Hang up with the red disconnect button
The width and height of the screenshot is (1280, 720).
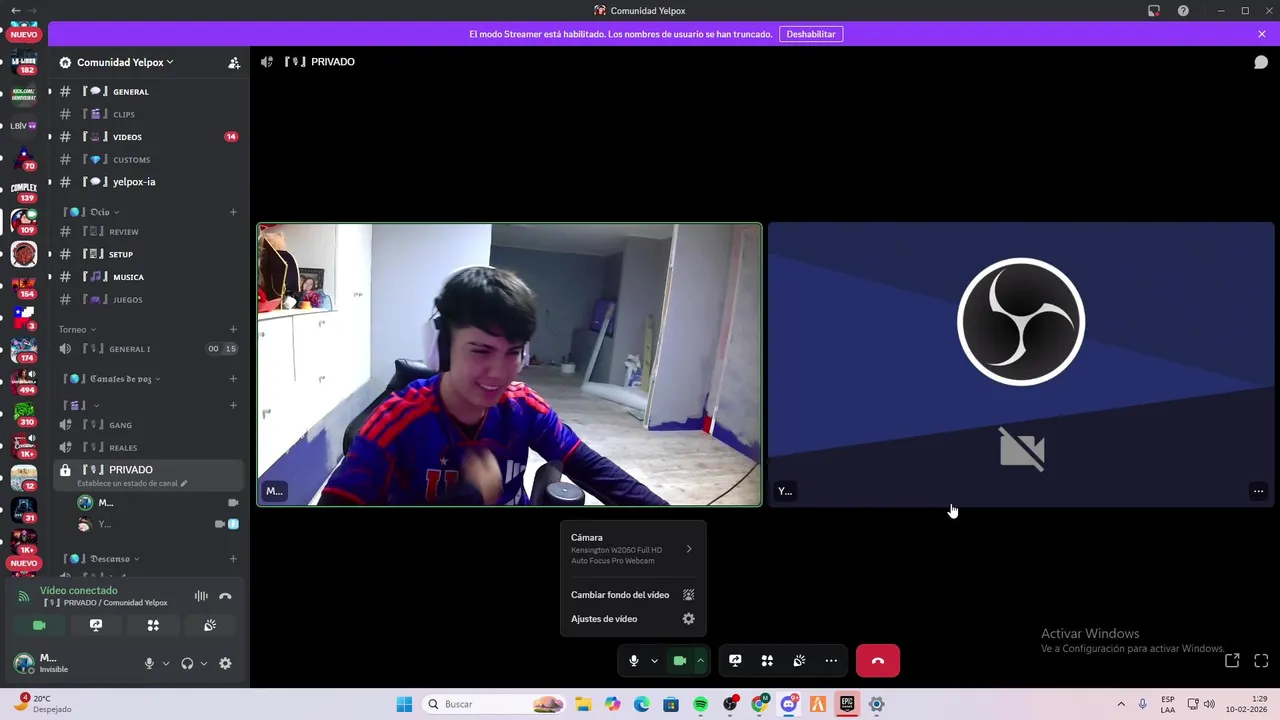[x=878, y=661]
